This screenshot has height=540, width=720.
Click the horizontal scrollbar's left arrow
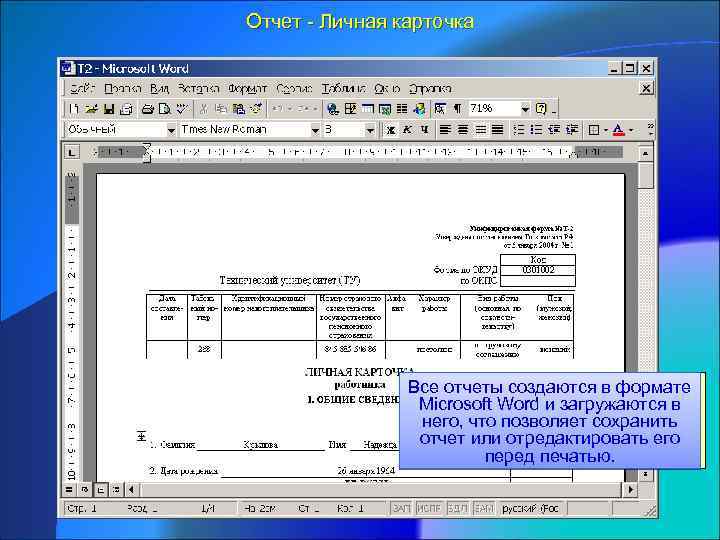pyautogui.click(x=132, y=489)
